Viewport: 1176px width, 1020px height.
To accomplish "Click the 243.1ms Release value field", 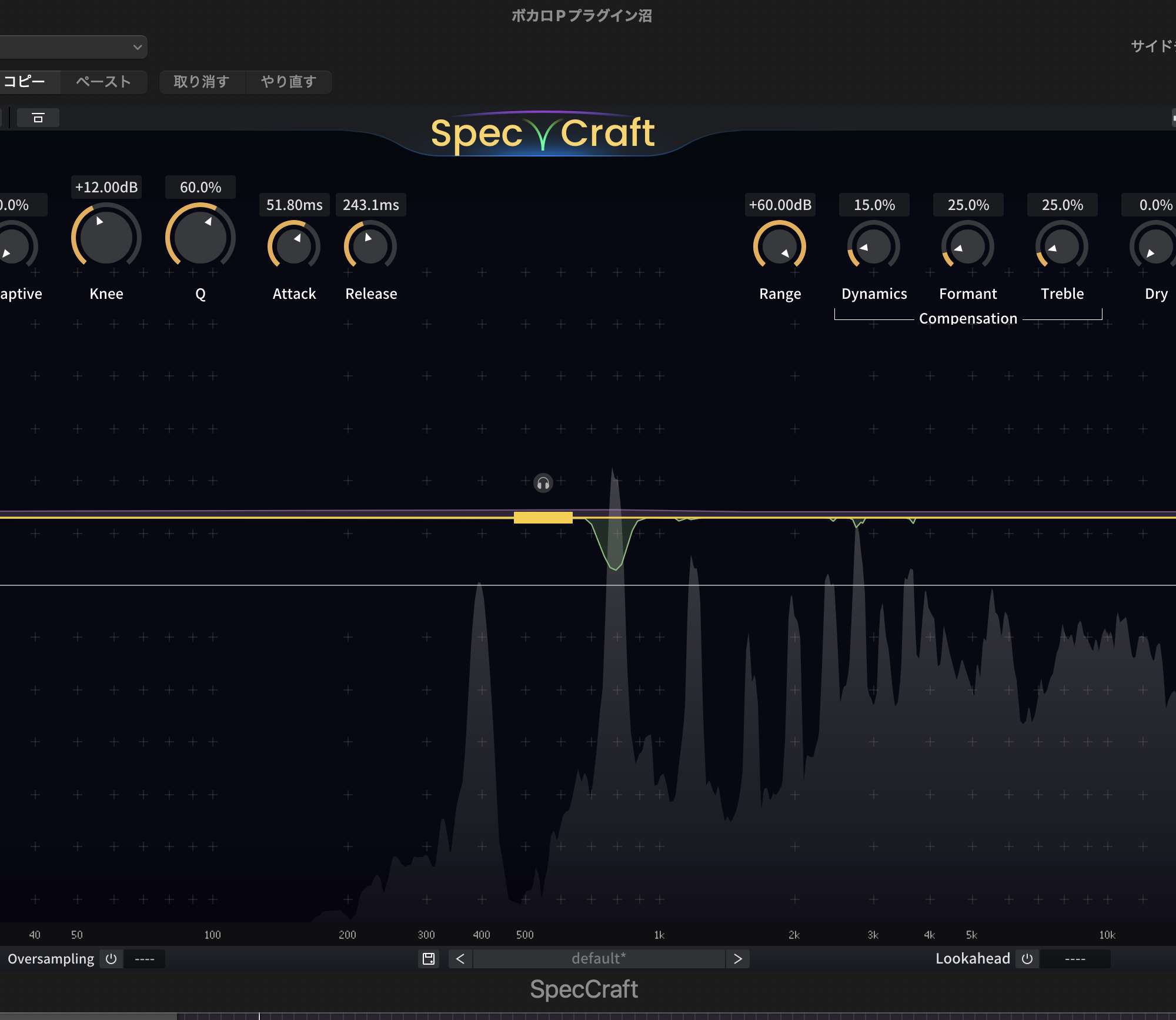I will point(371,205).
